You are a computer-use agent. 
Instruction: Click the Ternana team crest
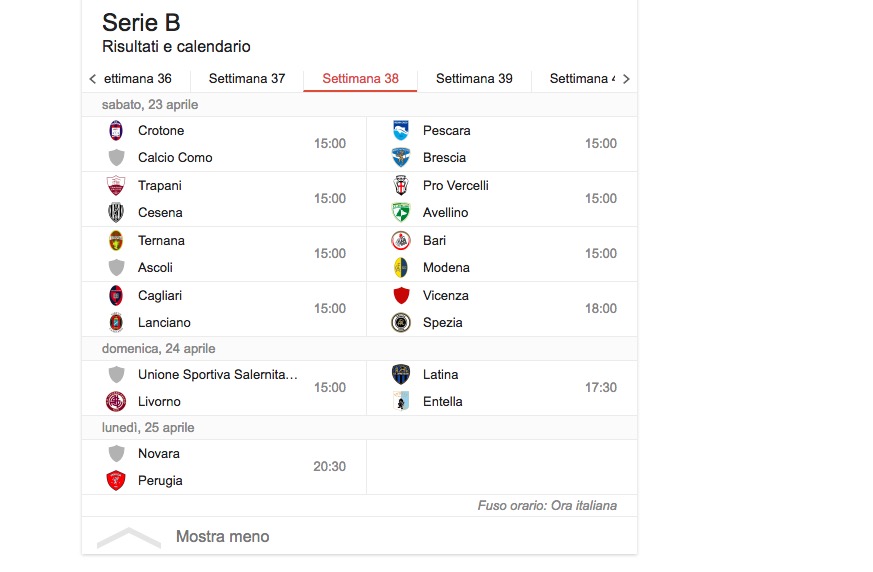click(116, 240)
